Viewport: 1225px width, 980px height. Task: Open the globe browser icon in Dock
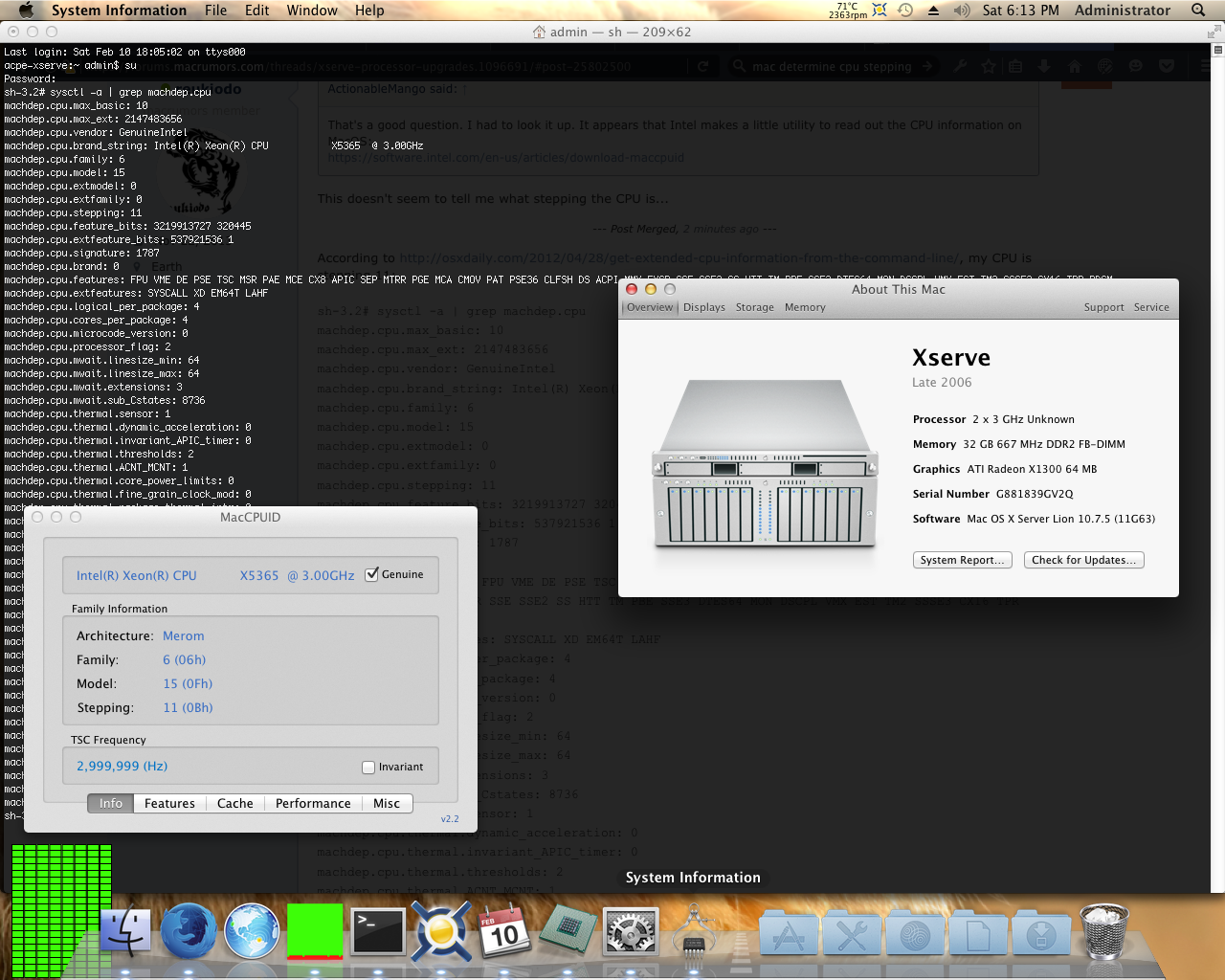coord(252,931)
